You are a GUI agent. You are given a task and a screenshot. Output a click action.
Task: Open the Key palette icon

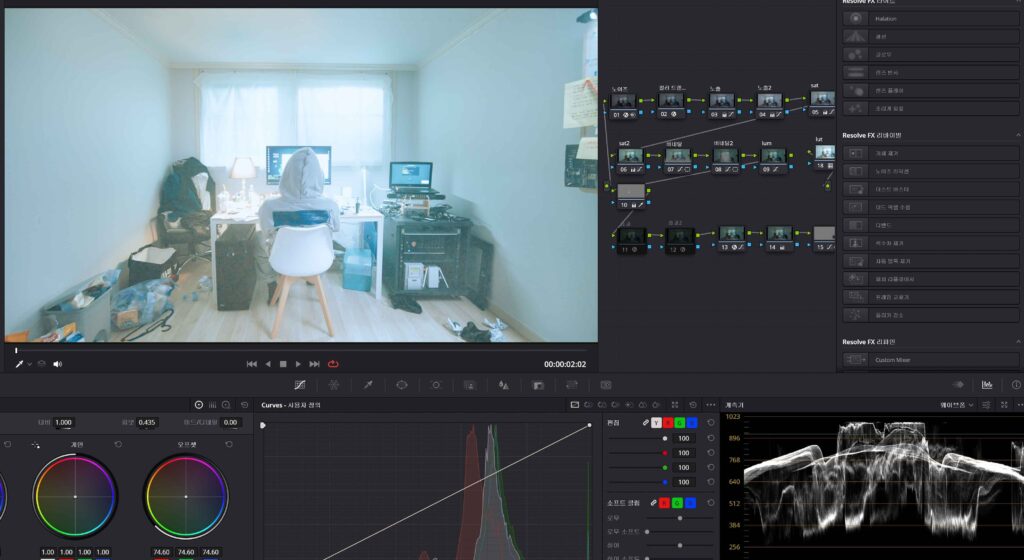(x=538, y=385)
